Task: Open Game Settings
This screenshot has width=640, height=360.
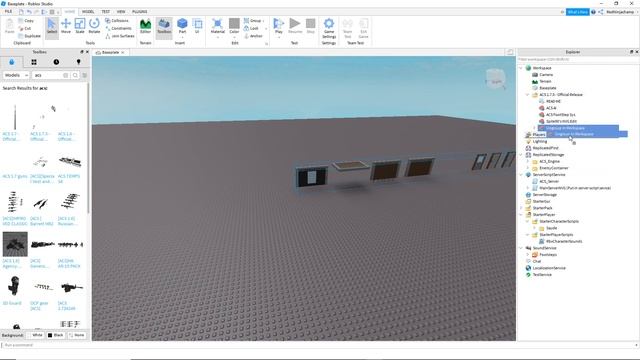Action: [329, 28]
